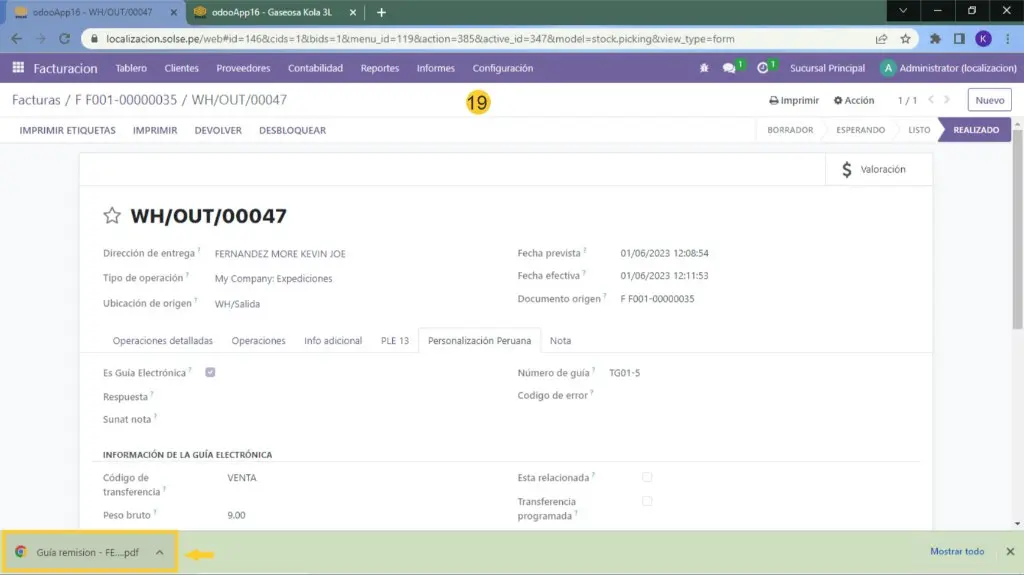Click the Valoración dollar button
Screen dimensions: 1024x575
click(x=875, y=170)
